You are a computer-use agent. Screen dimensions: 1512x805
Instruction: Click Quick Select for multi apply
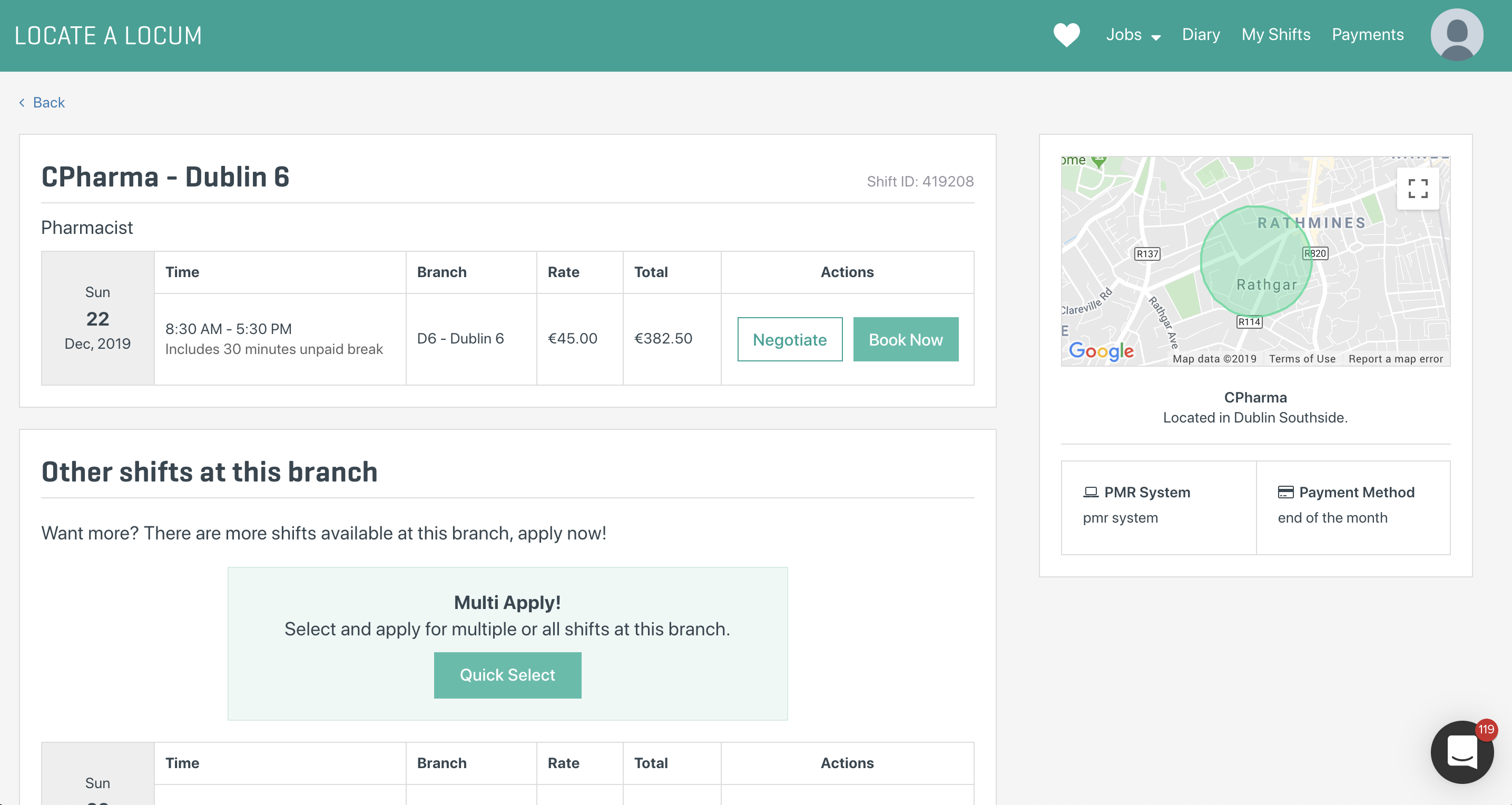pos(507,675)
